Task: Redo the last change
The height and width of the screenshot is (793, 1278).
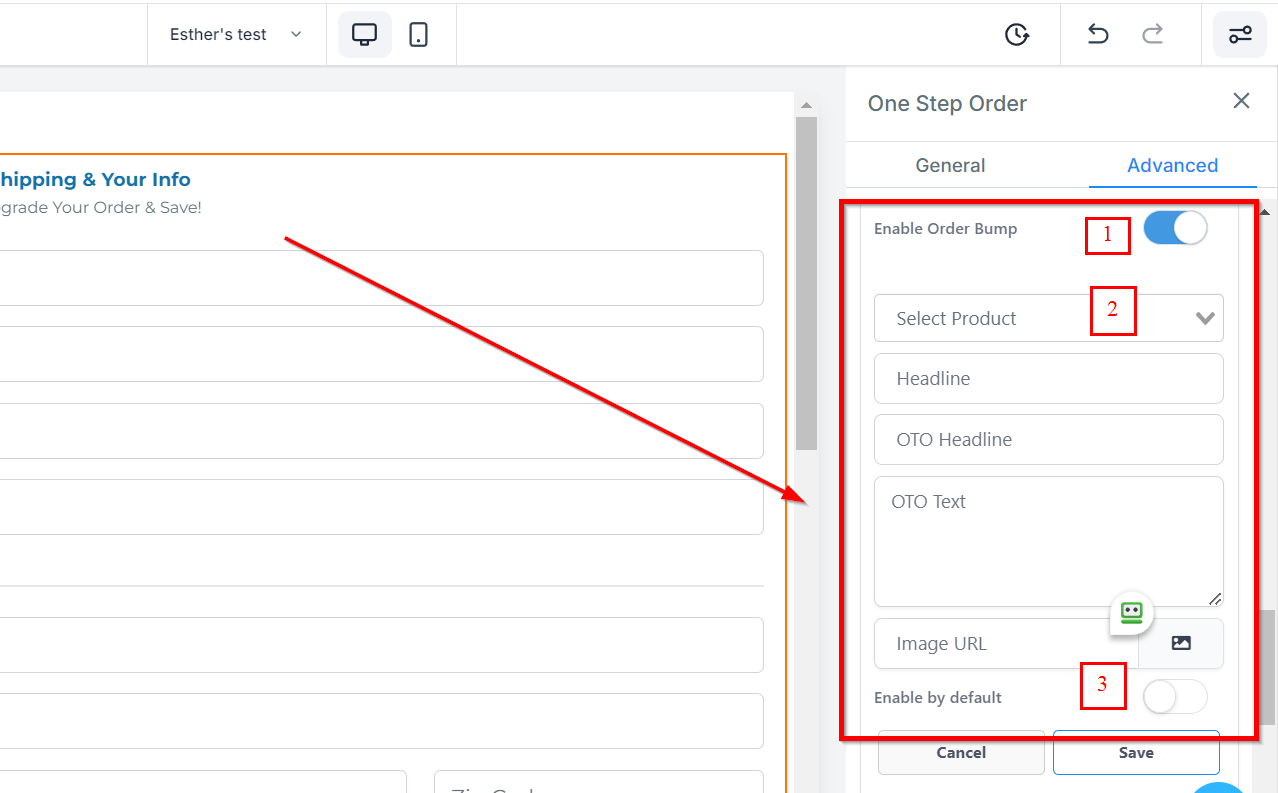Action: [1153, 34]
